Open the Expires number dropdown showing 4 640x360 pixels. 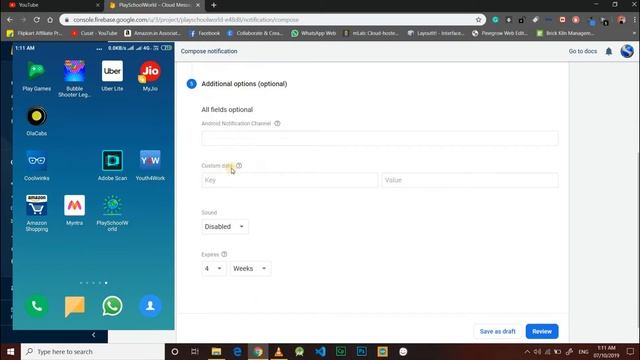pyautogui.click(x=213, y=268)
